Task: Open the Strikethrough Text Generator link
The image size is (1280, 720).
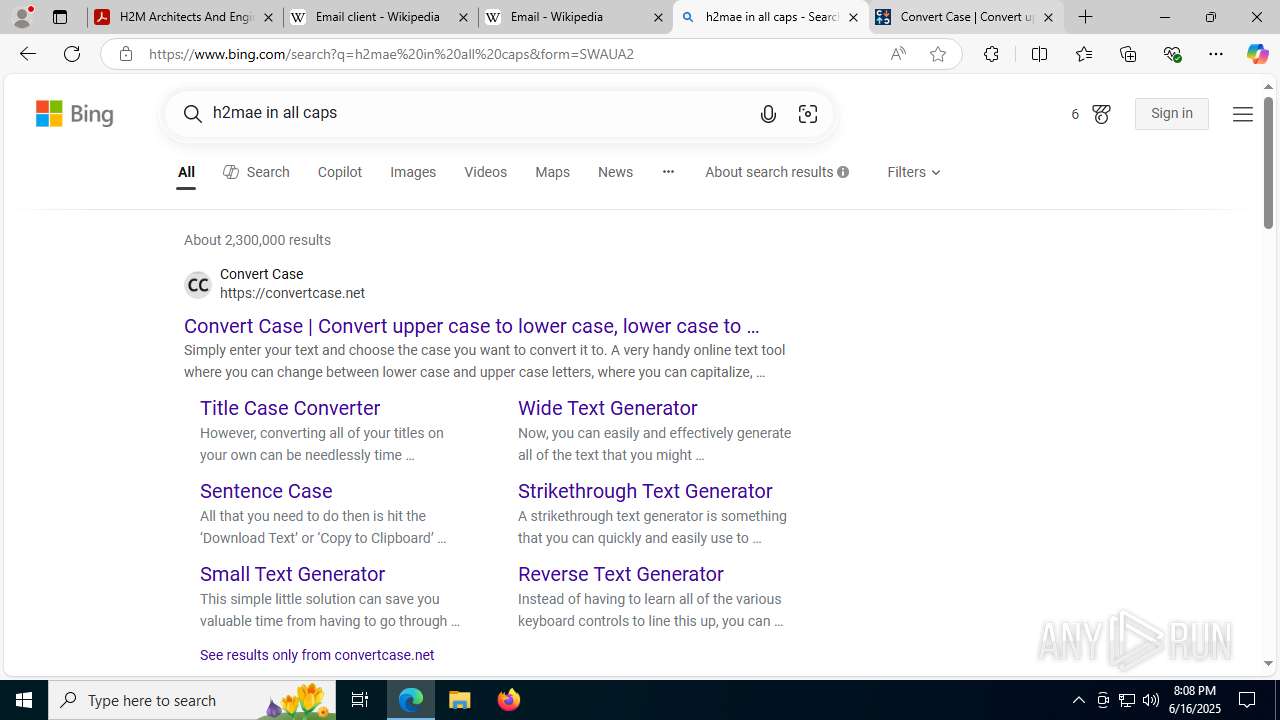Action: 645,491
